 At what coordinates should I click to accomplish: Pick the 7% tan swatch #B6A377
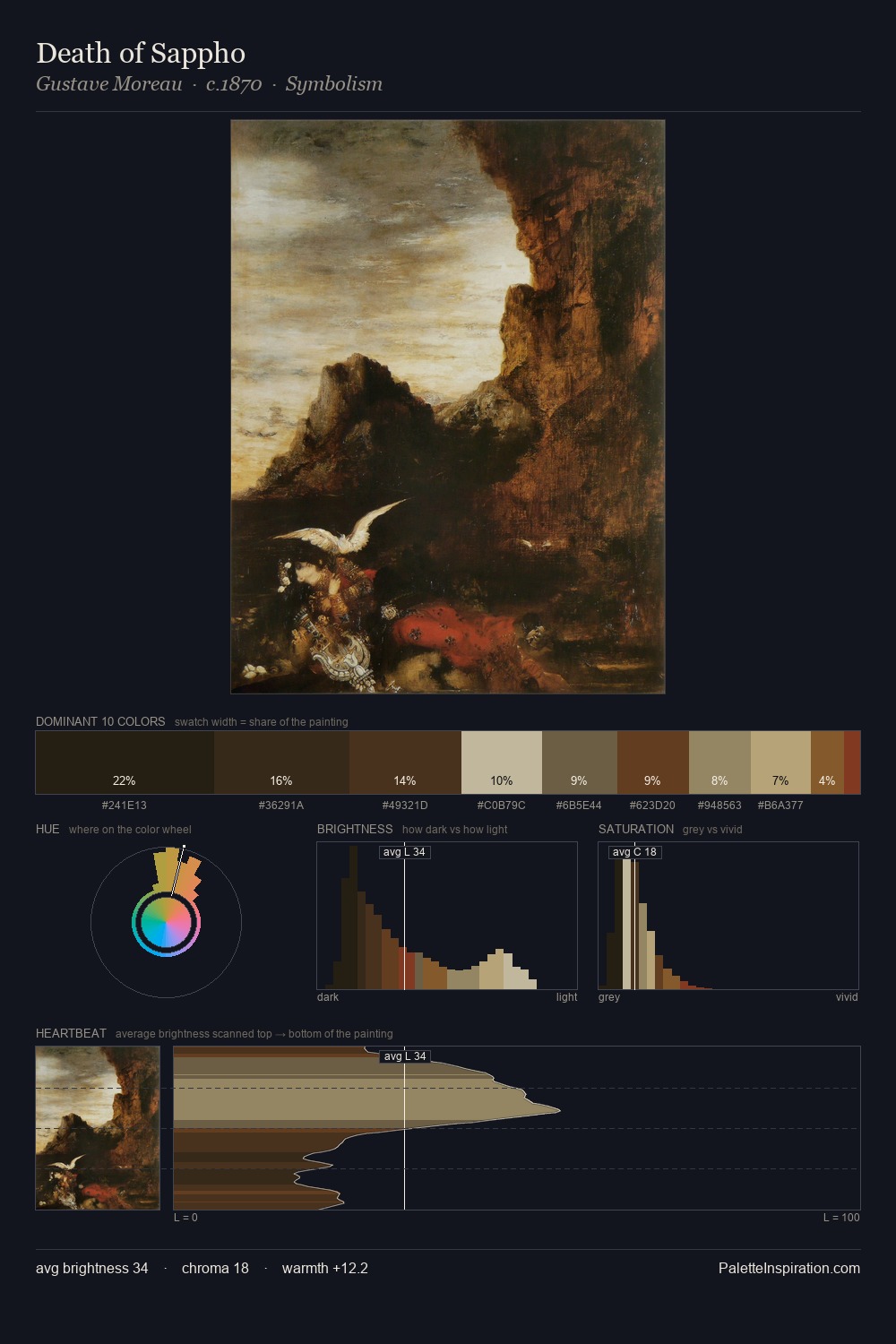780,762
